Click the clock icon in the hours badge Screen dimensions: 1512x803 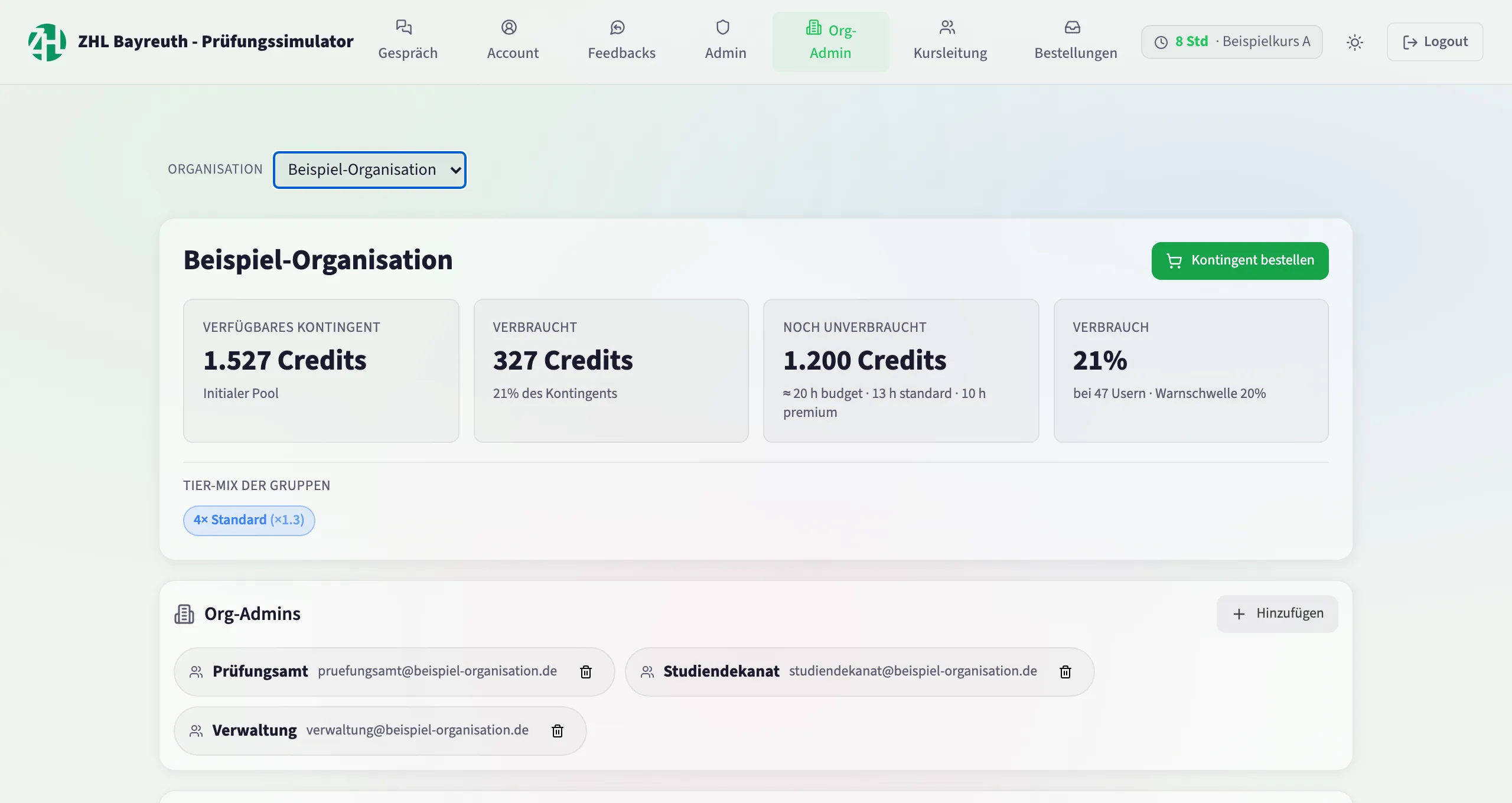point(1161,43)
